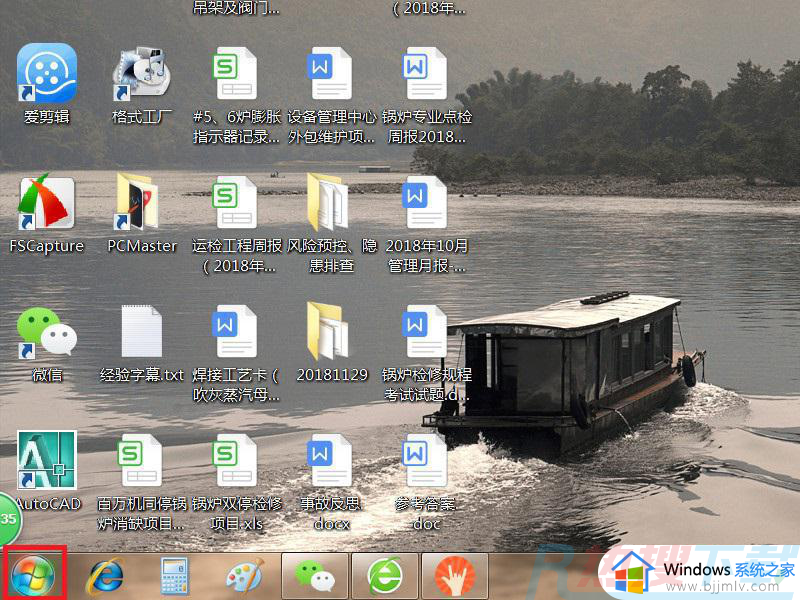800x600 pixels.
Task: Switch to WeChat in the taskbar
Action: (x=315, y=576)
